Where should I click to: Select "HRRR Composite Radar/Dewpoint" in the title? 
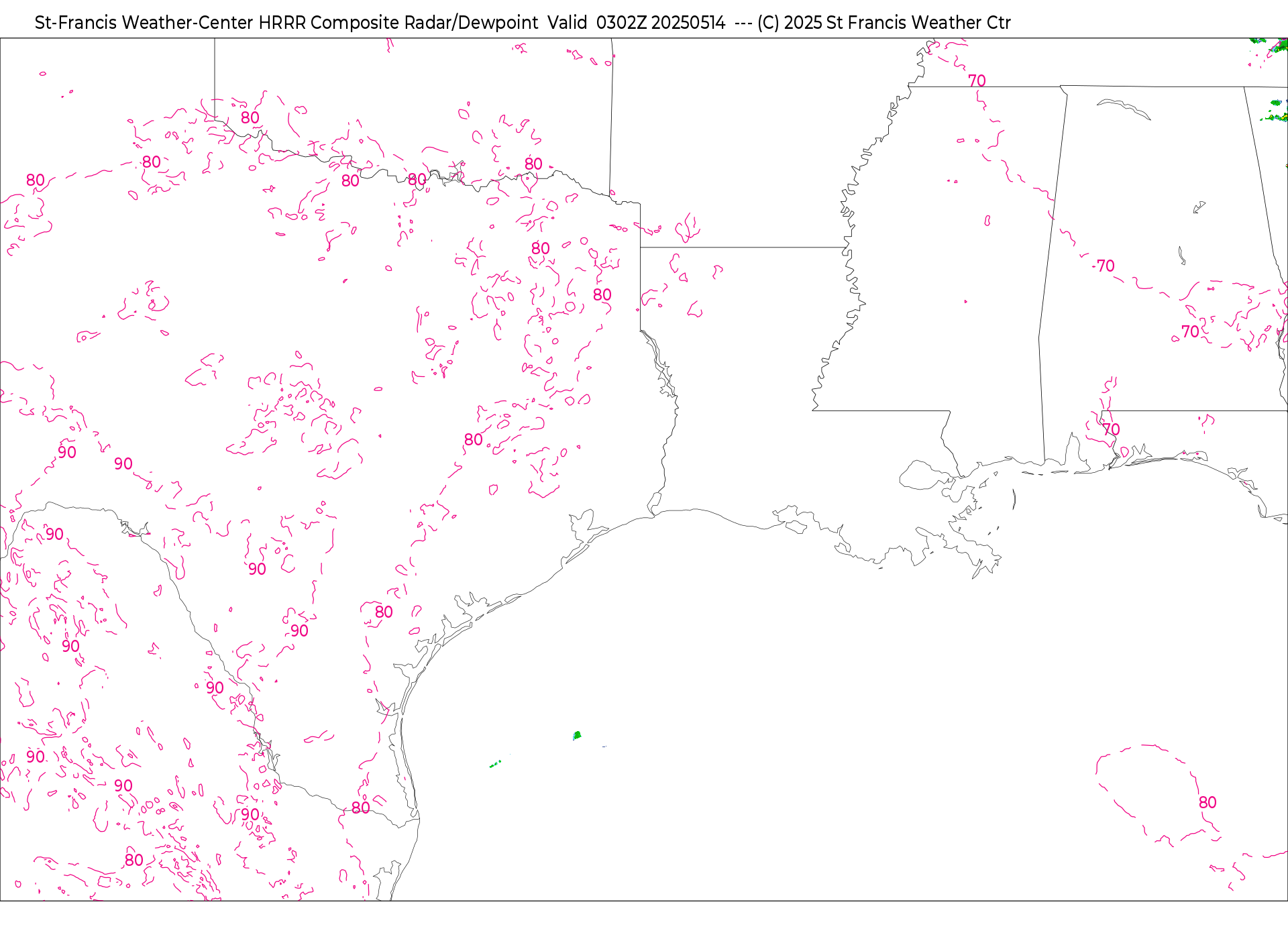coord(398,23)
